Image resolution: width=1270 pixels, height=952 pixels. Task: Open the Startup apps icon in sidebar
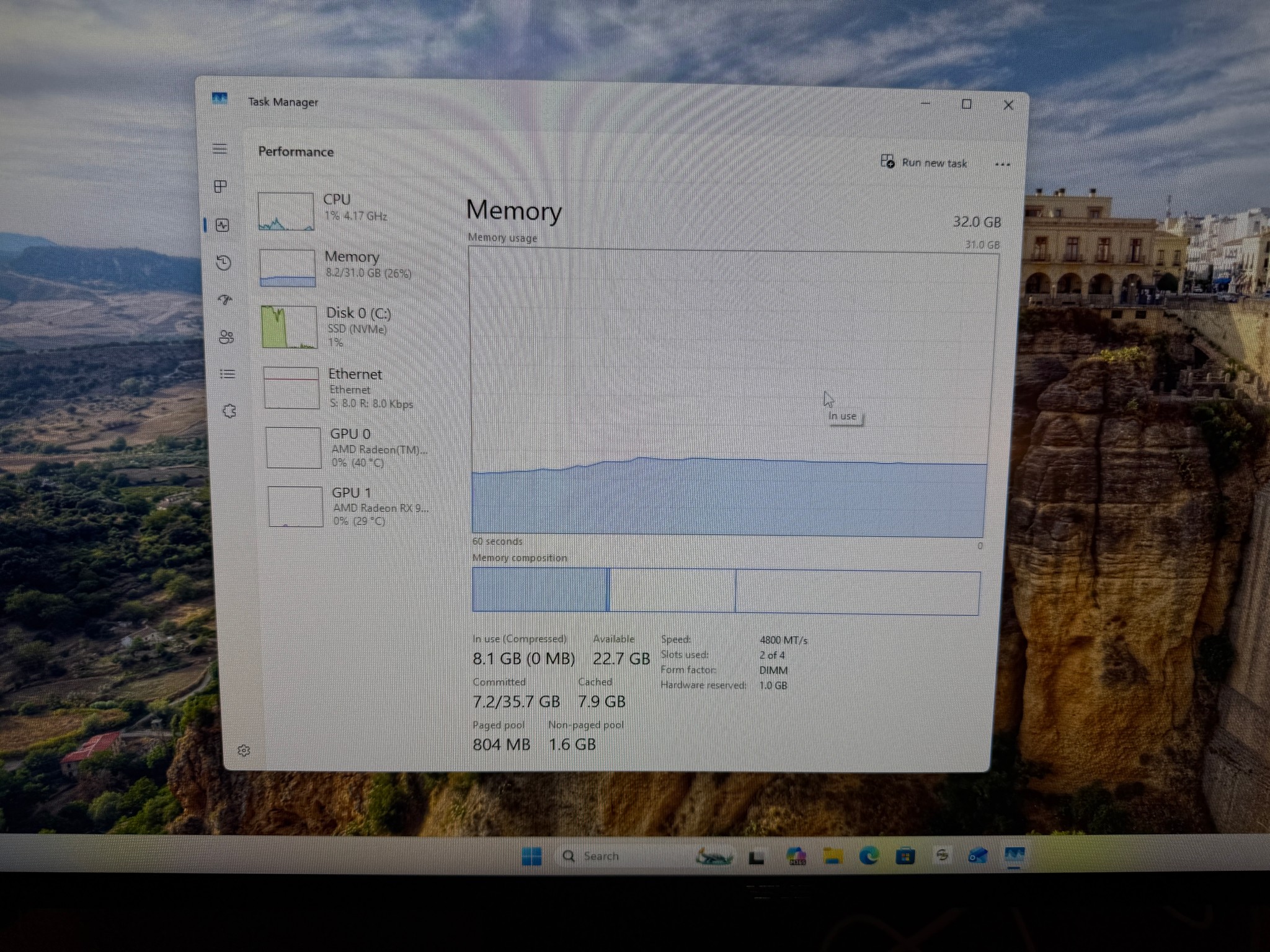[x=225, y=300]
